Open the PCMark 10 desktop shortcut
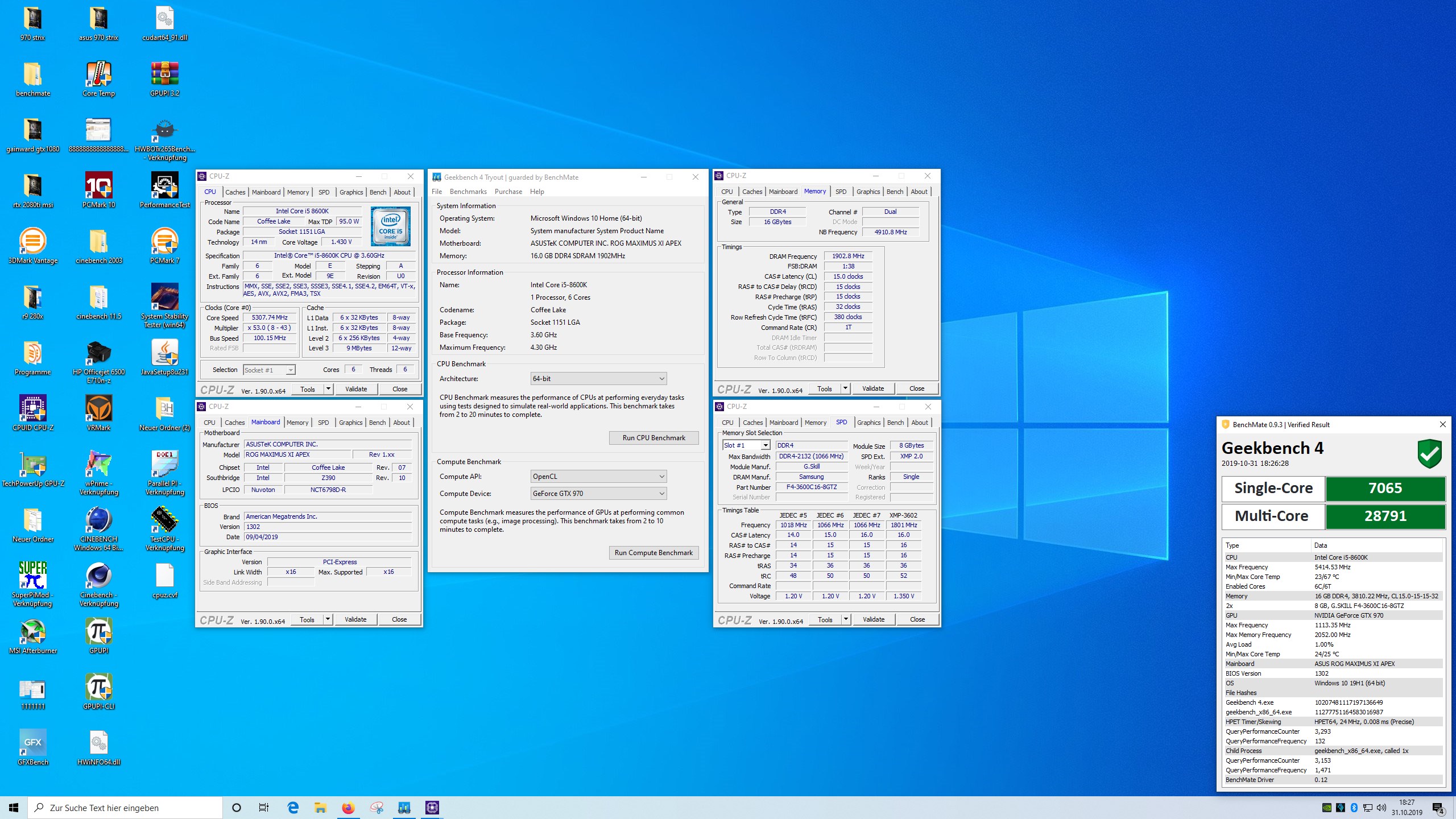Viewport: 1456px width, 819px height. pyautogui.click(x=98, y=190)
